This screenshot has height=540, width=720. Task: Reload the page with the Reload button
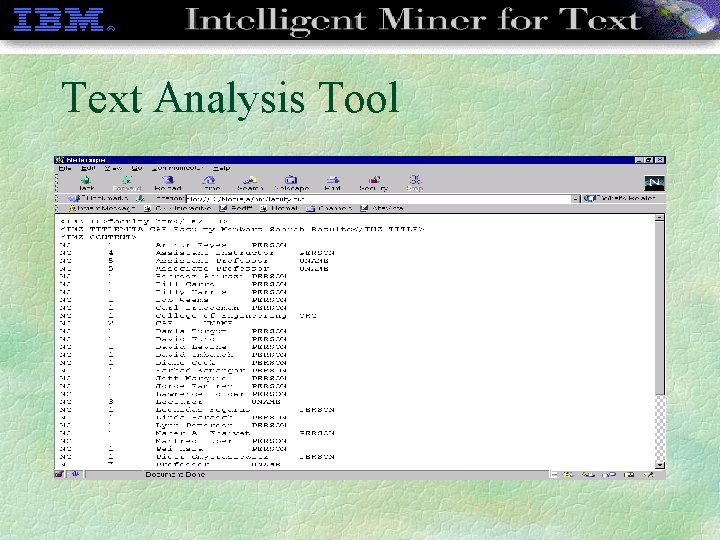click(168, 183)
